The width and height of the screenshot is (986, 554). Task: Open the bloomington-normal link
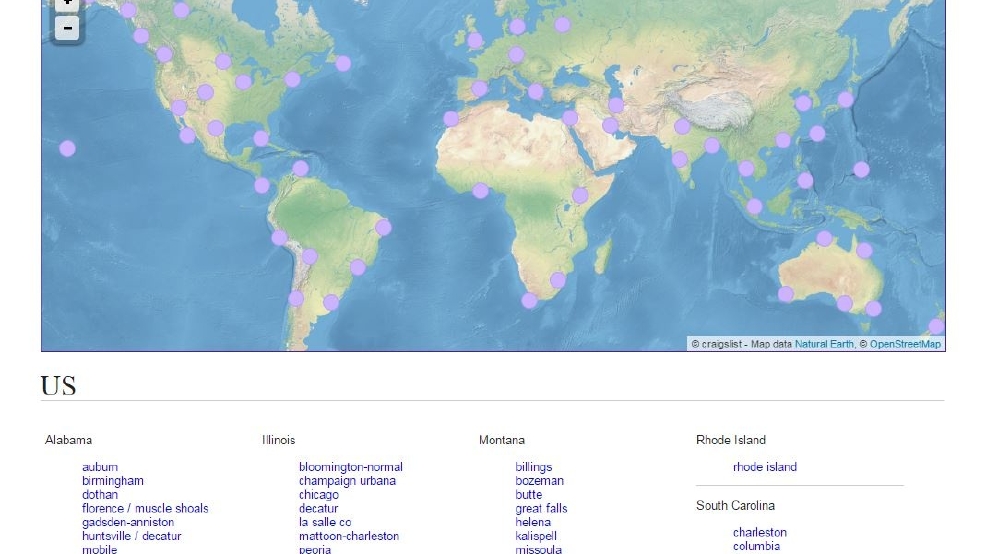[351, 467]
